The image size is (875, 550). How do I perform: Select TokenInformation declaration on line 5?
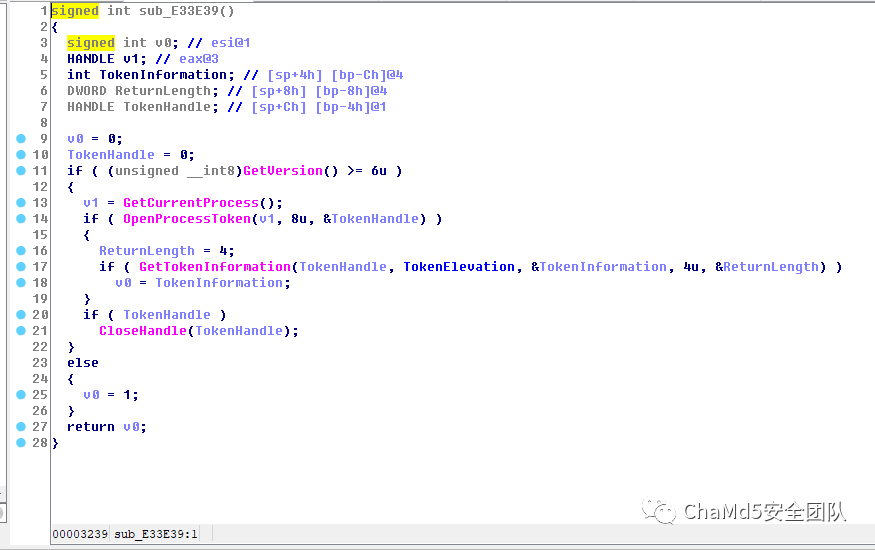click(163, 75)
